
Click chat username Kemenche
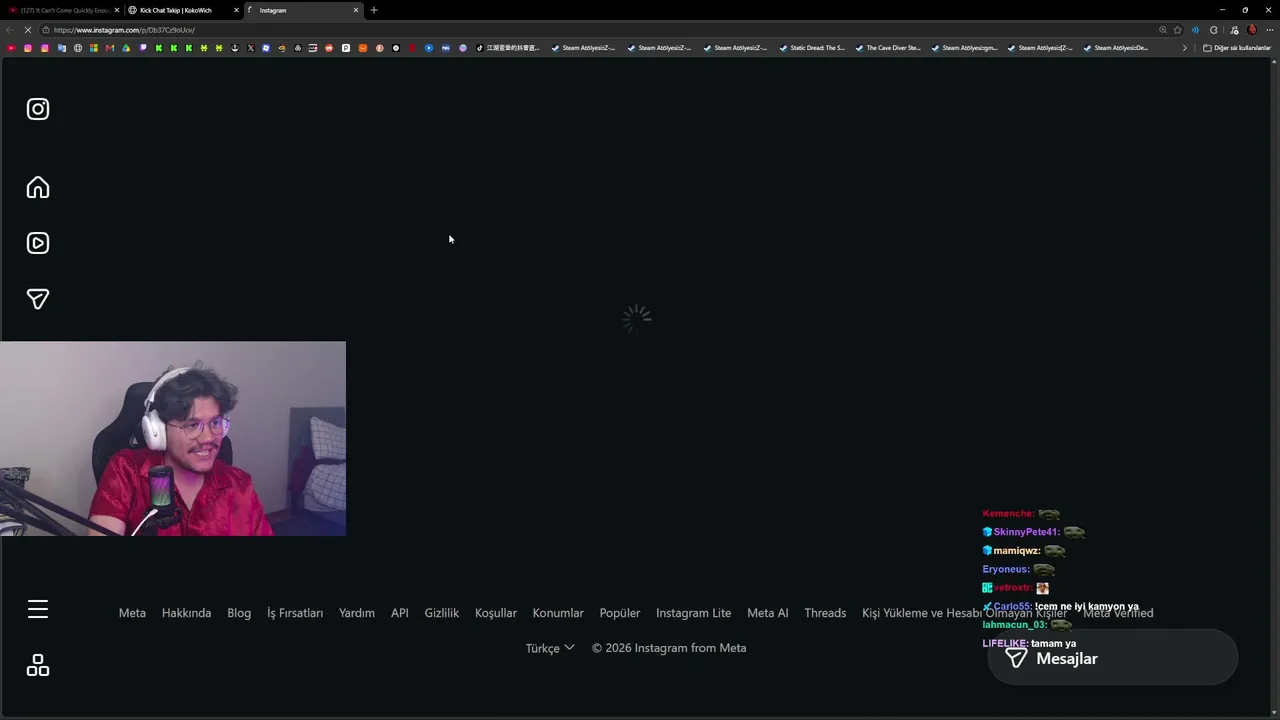click(x=1008, y=514)
